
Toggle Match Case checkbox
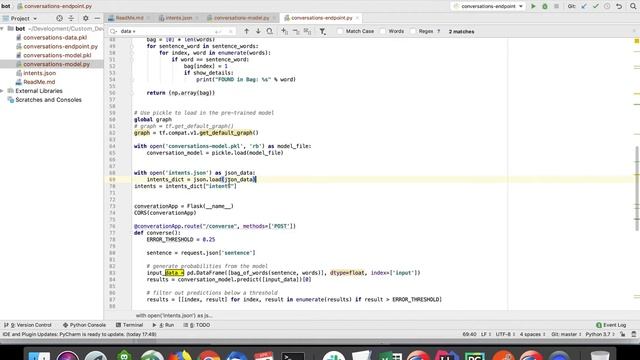click(x=340, y=31)
